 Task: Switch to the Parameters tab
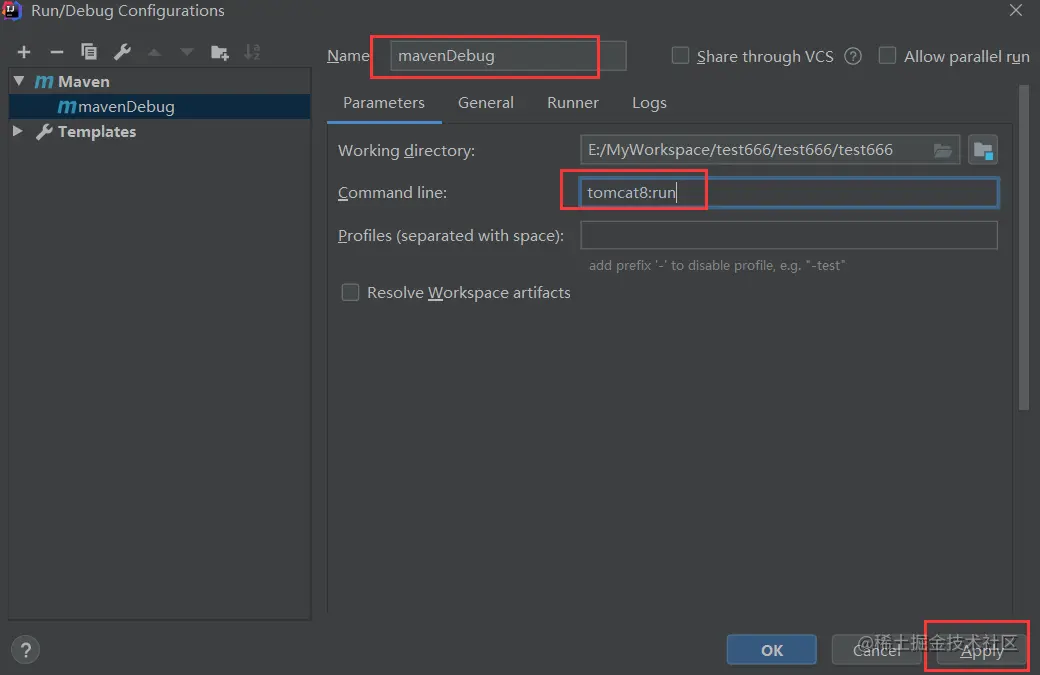tap(384, 103)
